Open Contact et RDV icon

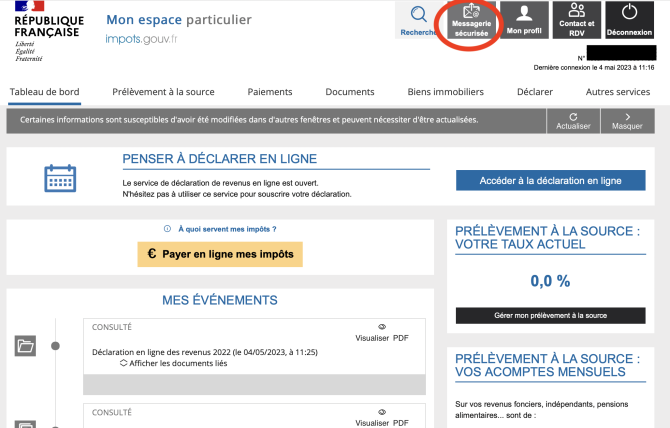[x=576, y=12]
